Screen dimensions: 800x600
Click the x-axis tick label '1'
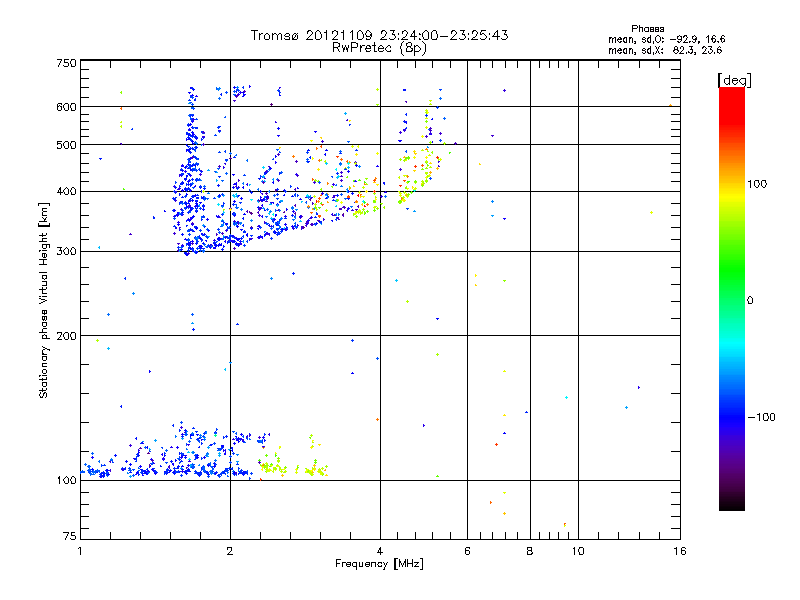80,551
